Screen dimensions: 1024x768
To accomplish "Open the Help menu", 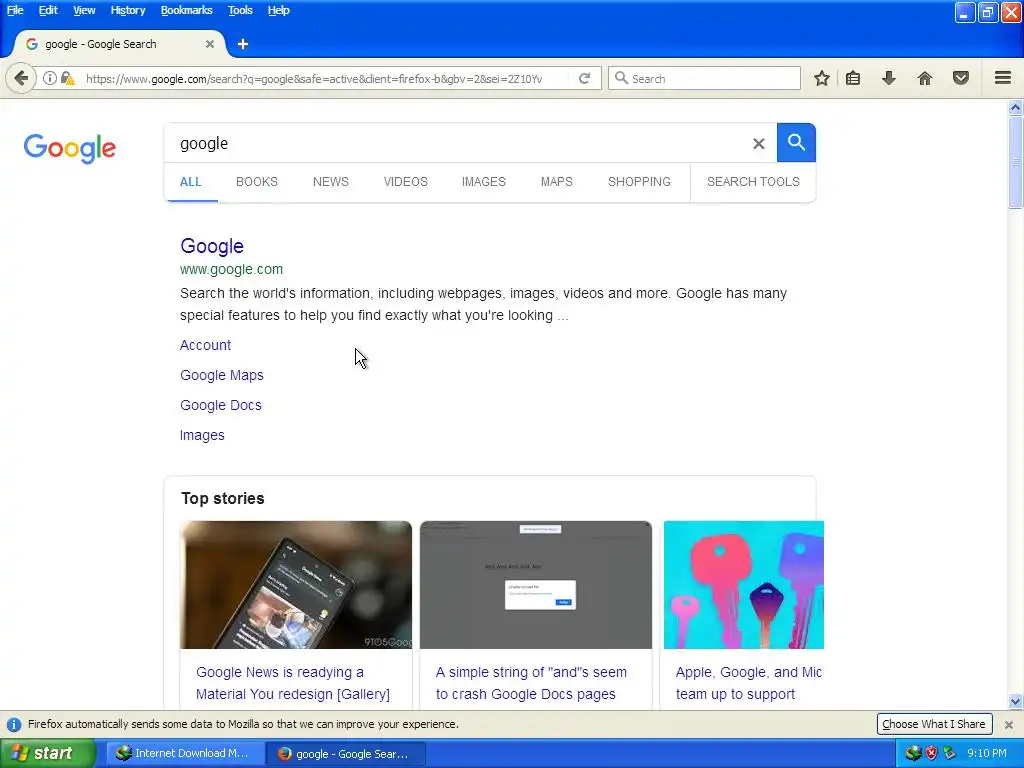I will point(279,10).
